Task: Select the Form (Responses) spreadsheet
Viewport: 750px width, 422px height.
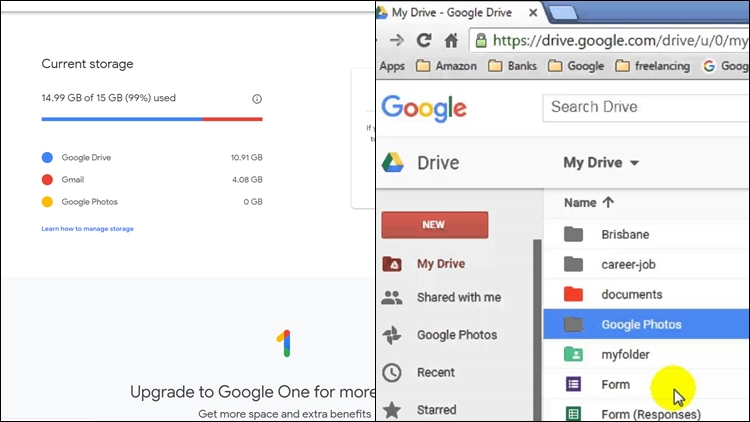Action: [646, 413]
